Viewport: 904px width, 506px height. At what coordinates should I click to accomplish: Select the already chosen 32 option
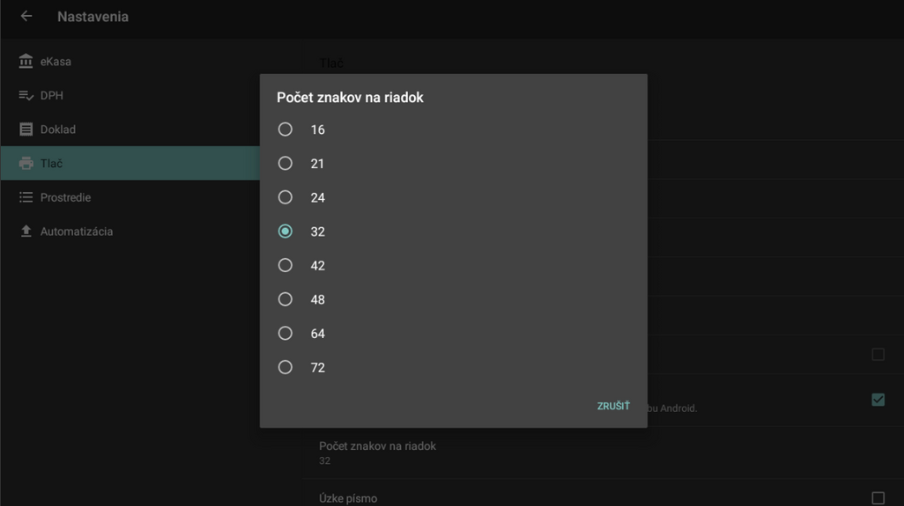coord(286,232)
